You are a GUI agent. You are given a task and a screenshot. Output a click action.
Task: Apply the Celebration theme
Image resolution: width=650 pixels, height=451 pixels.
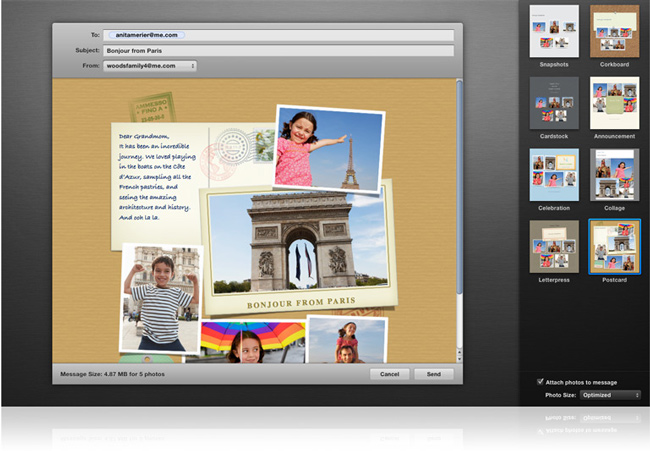click(553, 175)
